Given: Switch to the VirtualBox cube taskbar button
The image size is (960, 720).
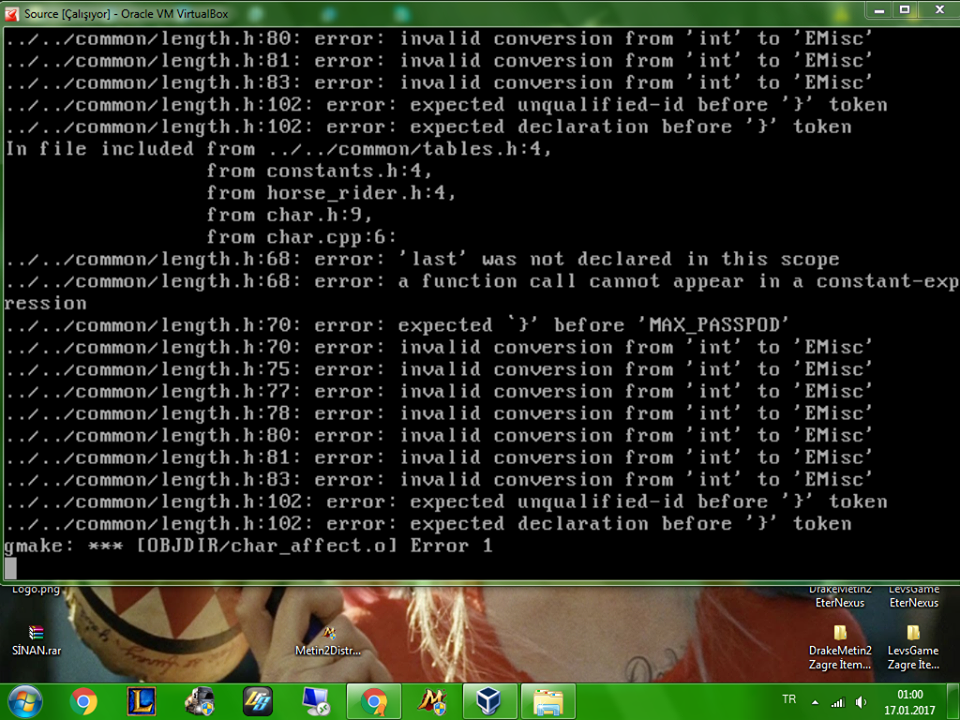Looking at the screenshot, I should [489, 702].
